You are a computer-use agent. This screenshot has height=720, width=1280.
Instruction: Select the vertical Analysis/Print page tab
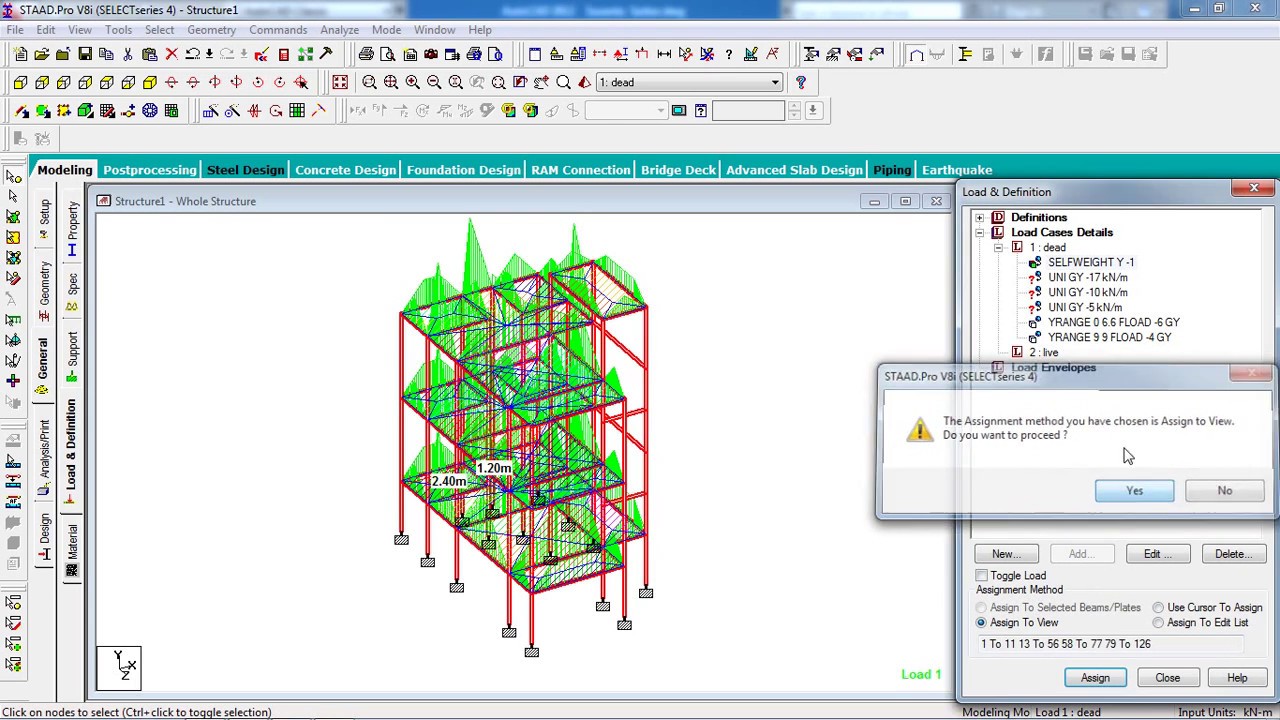click(x=43, y=458)
